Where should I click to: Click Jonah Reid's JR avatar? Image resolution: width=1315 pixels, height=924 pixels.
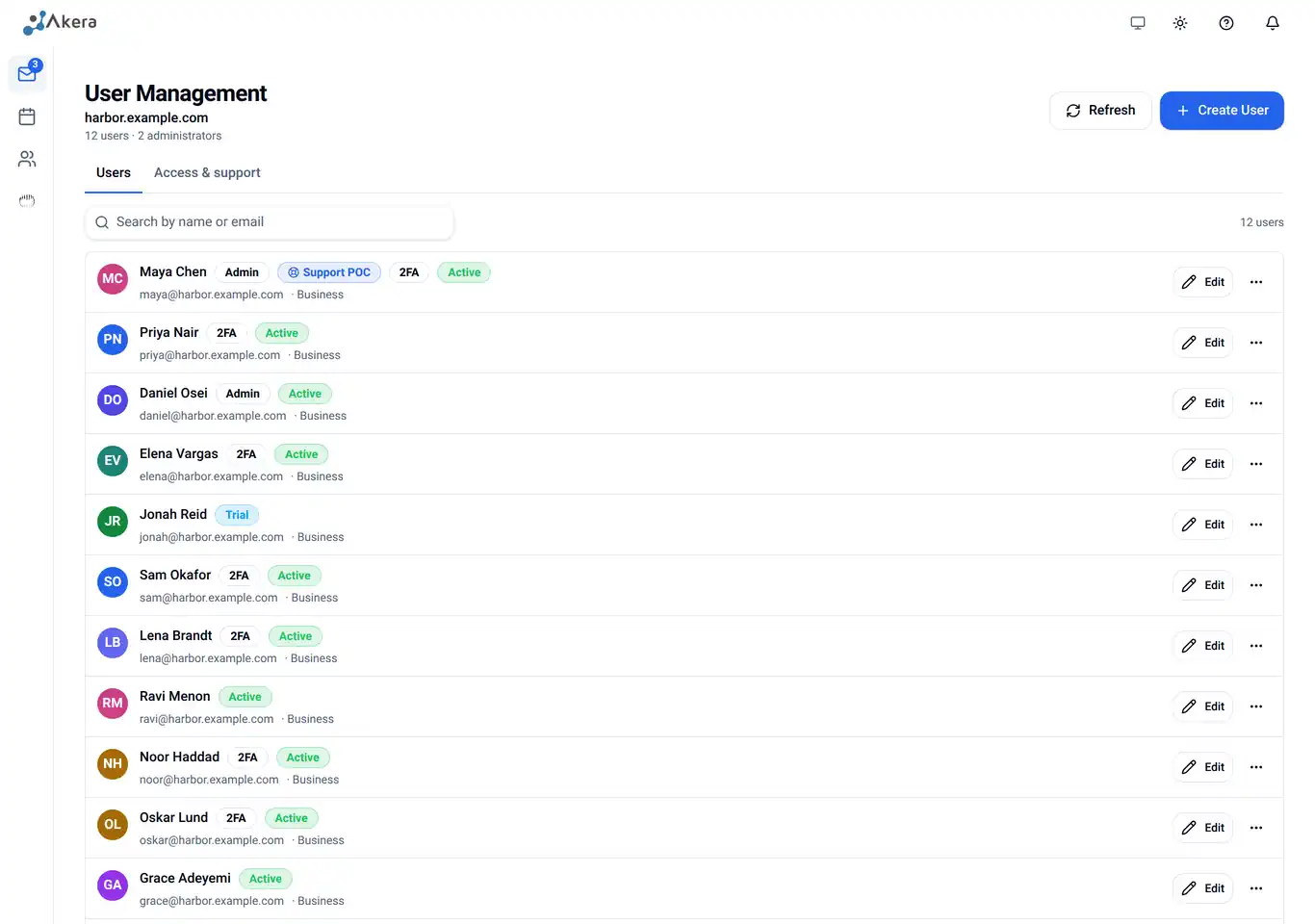coord(113,521)
